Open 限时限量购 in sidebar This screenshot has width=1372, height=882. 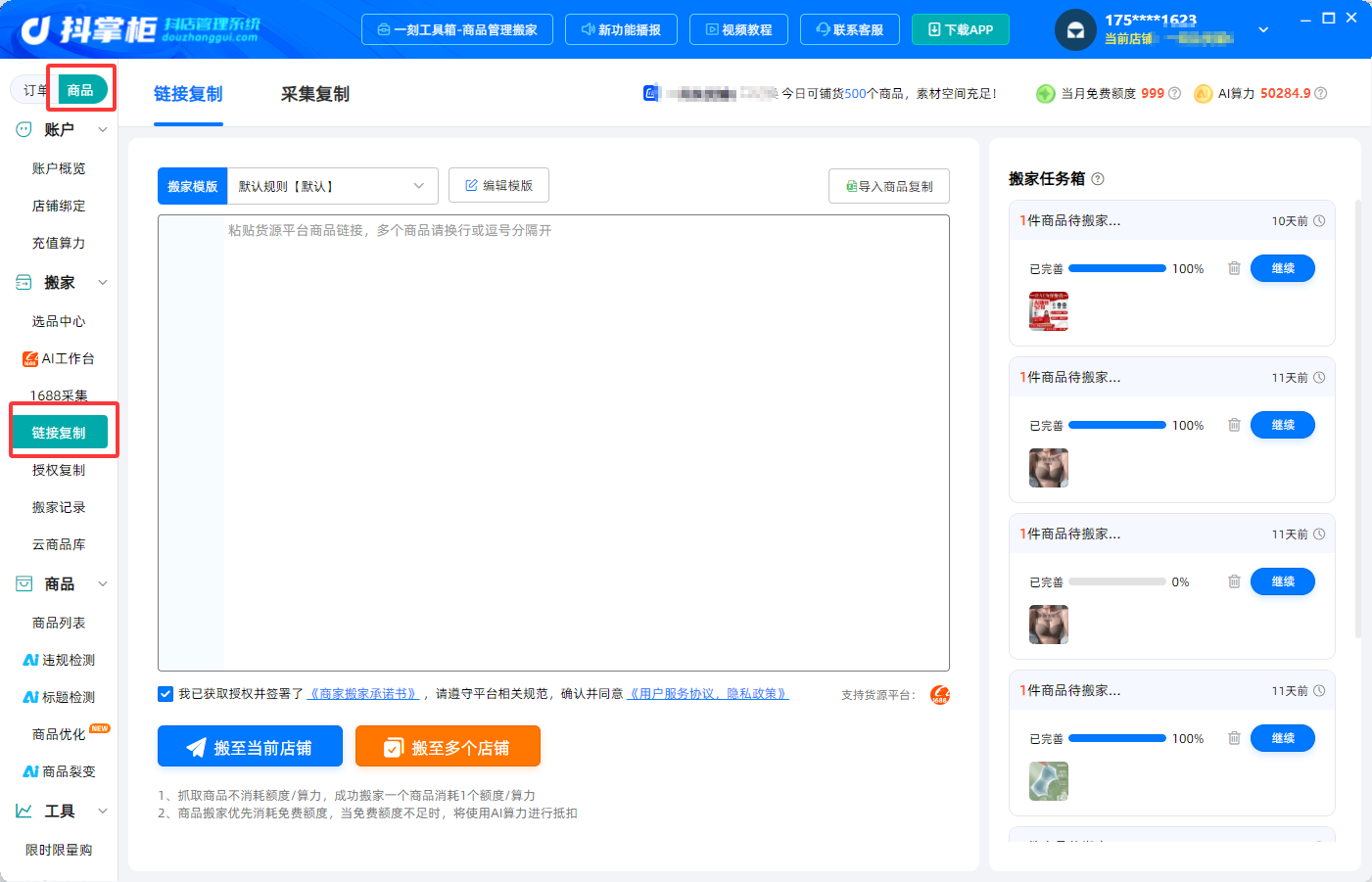[x=59, y=850]
